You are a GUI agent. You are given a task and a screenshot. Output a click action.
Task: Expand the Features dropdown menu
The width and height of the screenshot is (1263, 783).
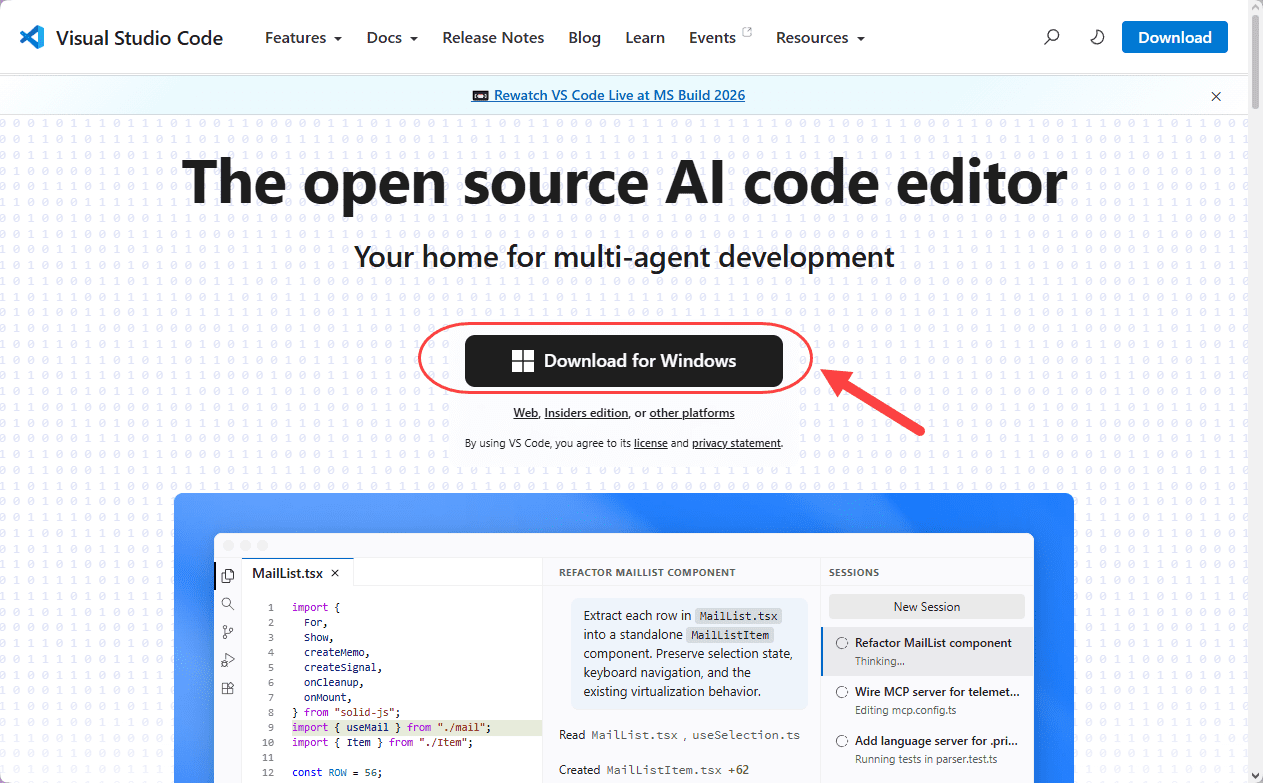click(x=303, y=38)
